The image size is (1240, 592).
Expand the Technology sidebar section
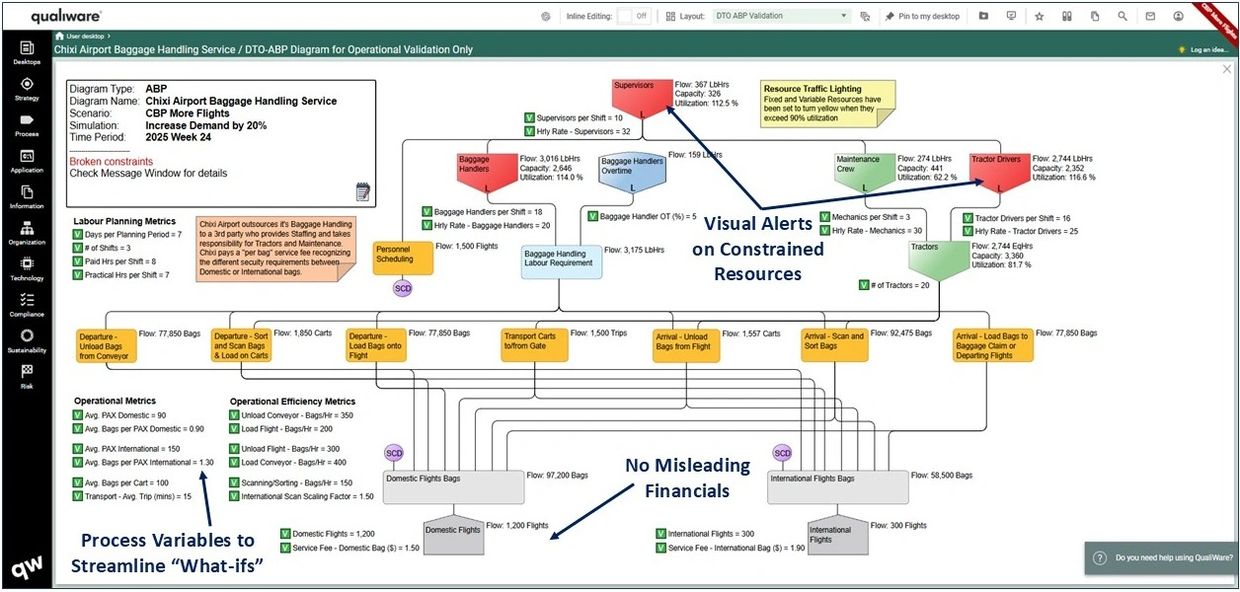(27, 268)
